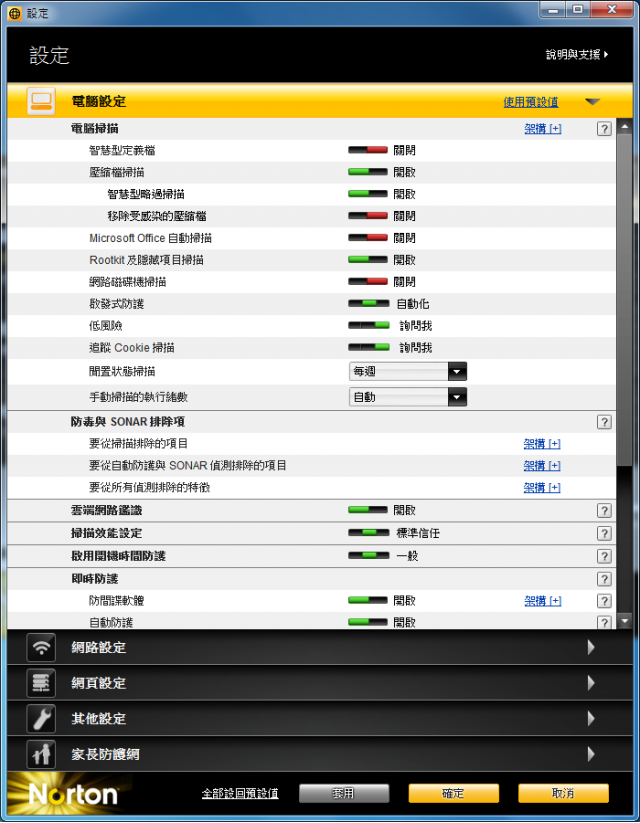Click 架構 link for 要從掃描排除的項目
The image size is (640, 823).
click(x=542, y=444)
